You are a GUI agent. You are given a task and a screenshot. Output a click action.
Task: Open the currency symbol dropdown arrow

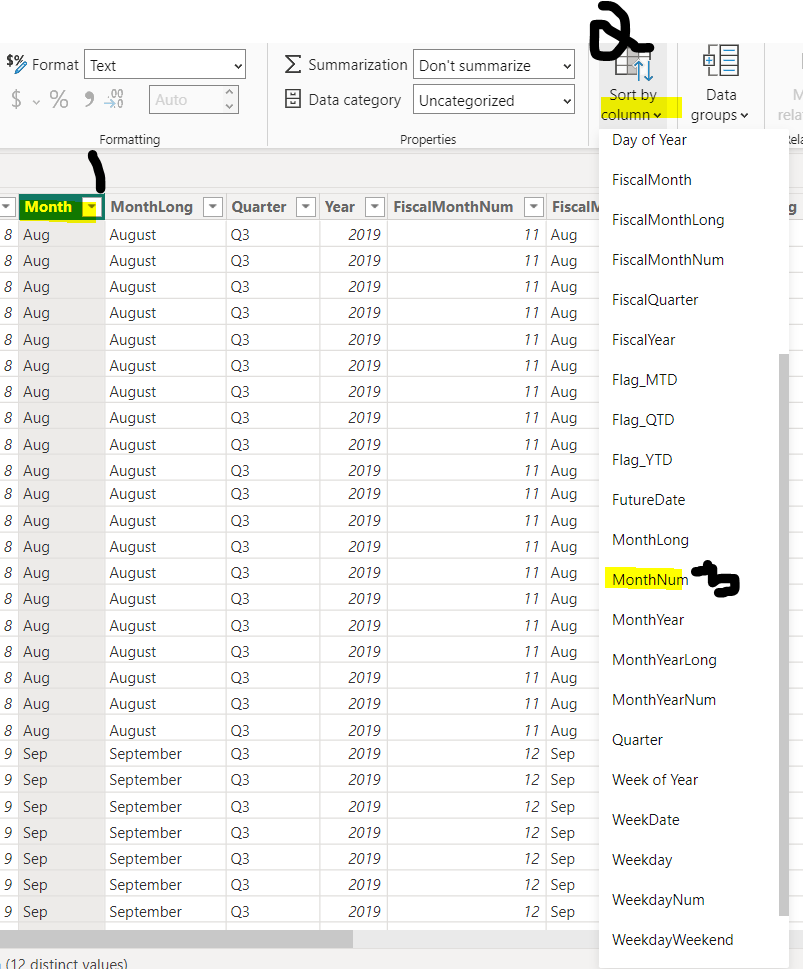[x=36, y=101]
